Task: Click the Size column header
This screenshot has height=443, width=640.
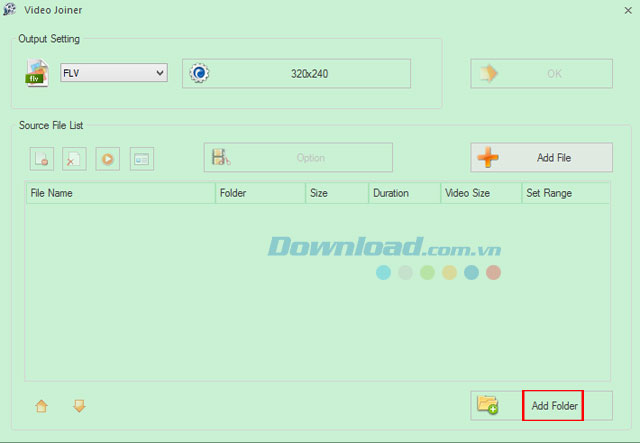Action: point(337,193)
